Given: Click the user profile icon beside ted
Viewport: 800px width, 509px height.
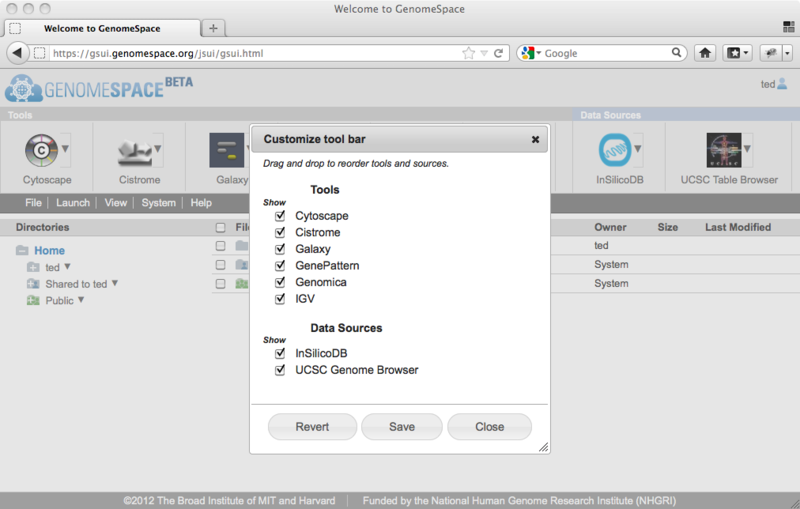Looking at the screenshot, I should (x=783, y=84).
